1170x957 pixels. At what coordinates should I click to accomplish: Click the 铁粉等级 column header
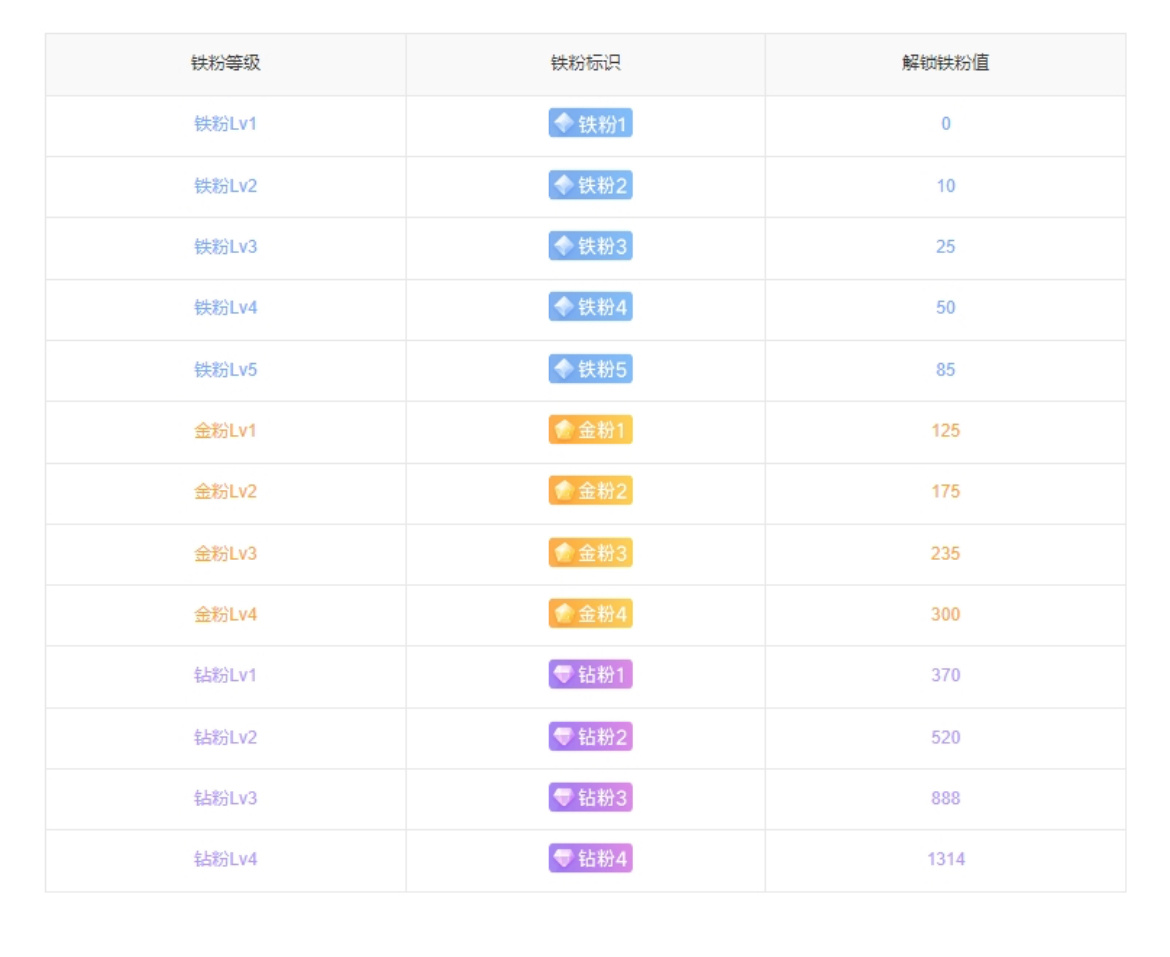[225, 63]
